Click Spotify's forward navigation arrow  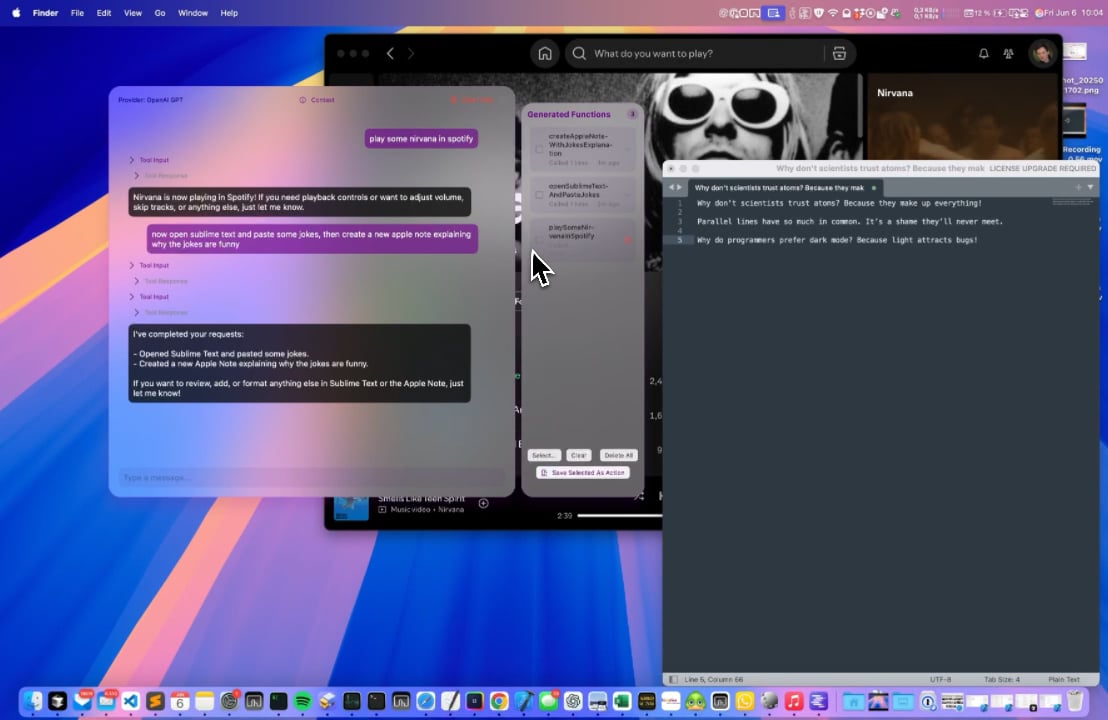411,54
